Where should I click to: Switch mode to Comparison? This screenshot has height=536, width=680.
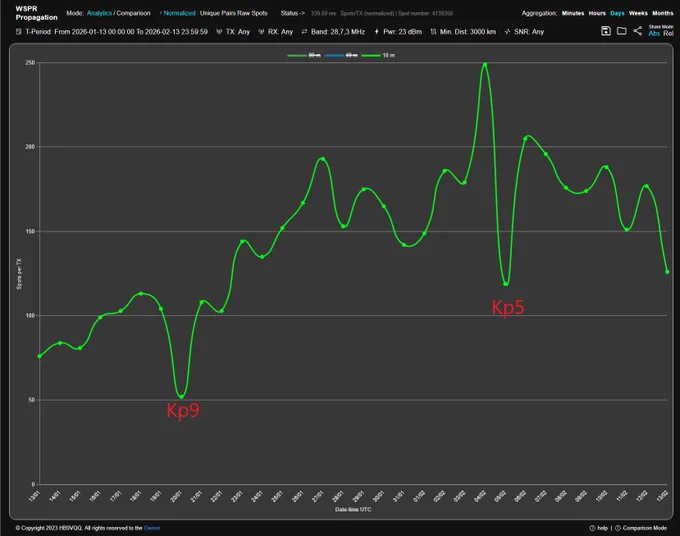pyautogui.click(x=133, y=13)
